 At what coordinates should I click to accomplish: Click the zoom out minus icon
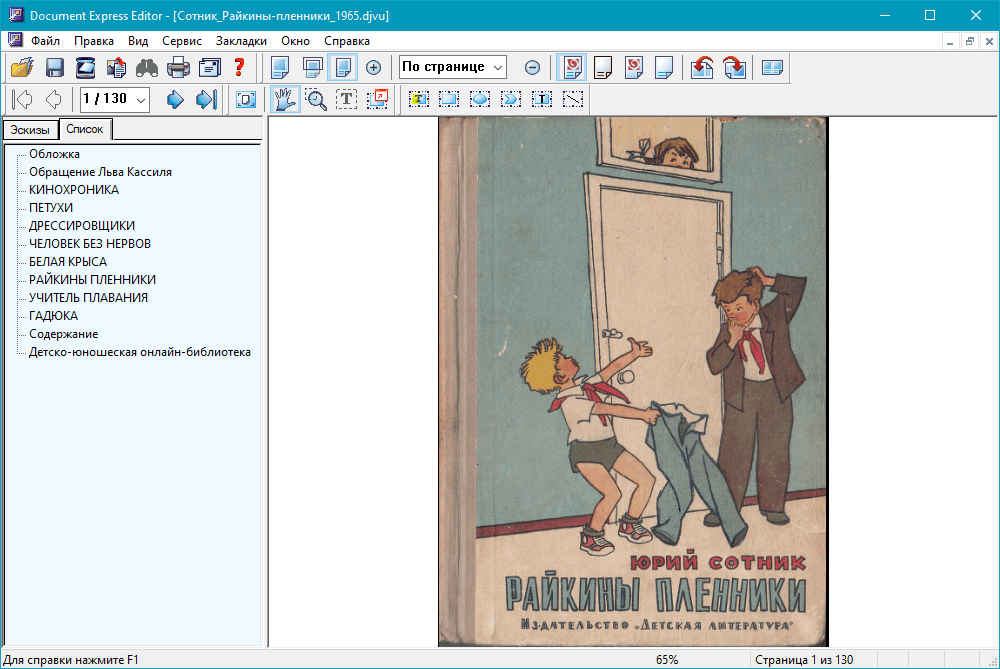click(532, 68)
